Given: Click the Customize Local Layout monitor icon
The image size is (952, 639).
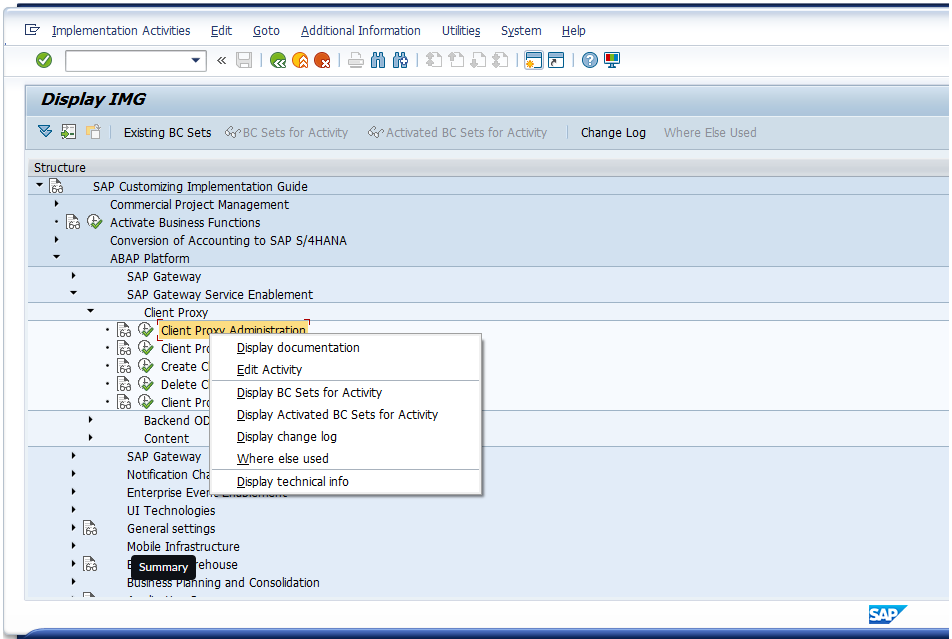Looking at the screenshot, I should point(611,60).
